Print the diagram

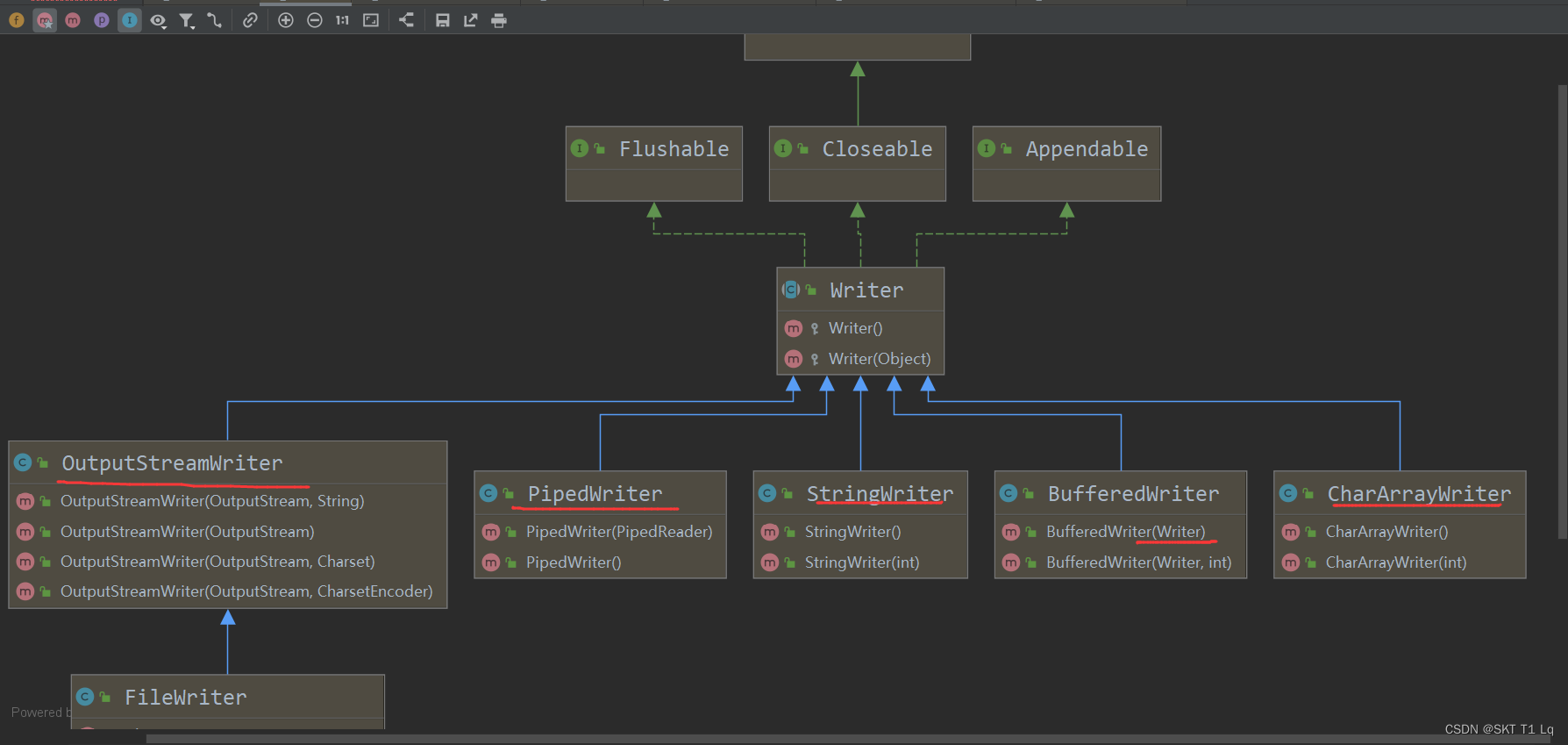click(x=499, y=20)
